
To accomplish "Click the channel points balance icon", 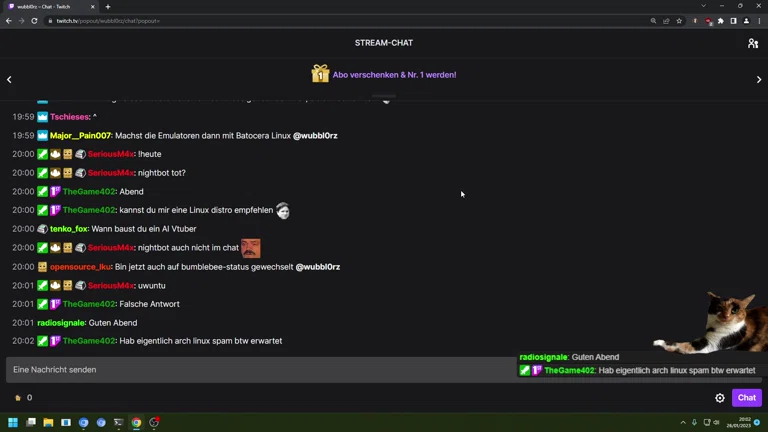I will click(x=18, y=398).
